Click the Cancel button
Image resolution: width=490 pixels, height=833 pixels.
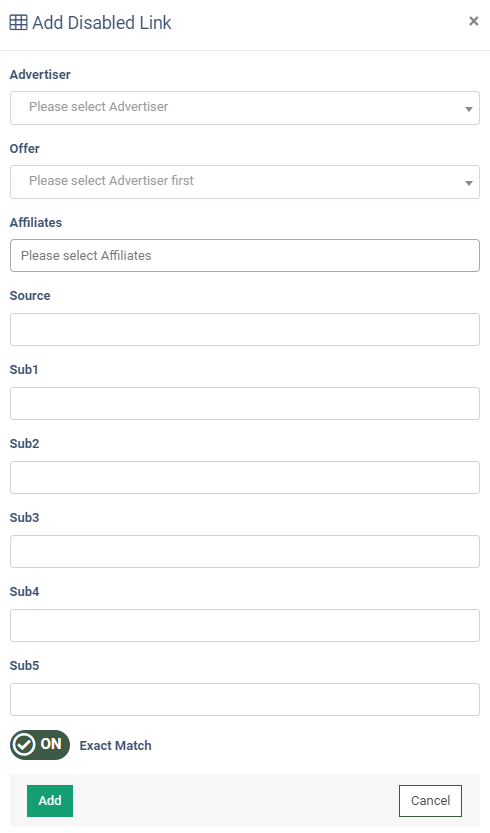[x=430, y=801]
